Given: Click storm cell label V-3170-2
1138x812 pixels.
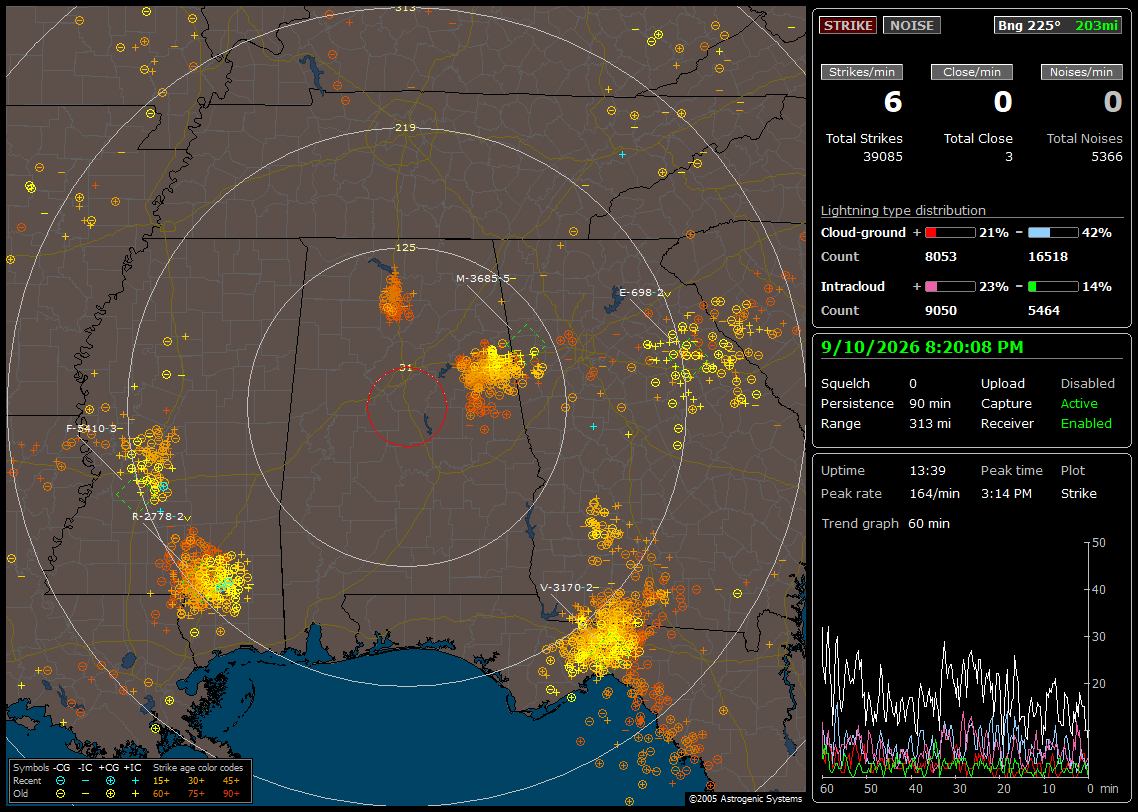Looking at the screenshot, I should pos(566,588).
